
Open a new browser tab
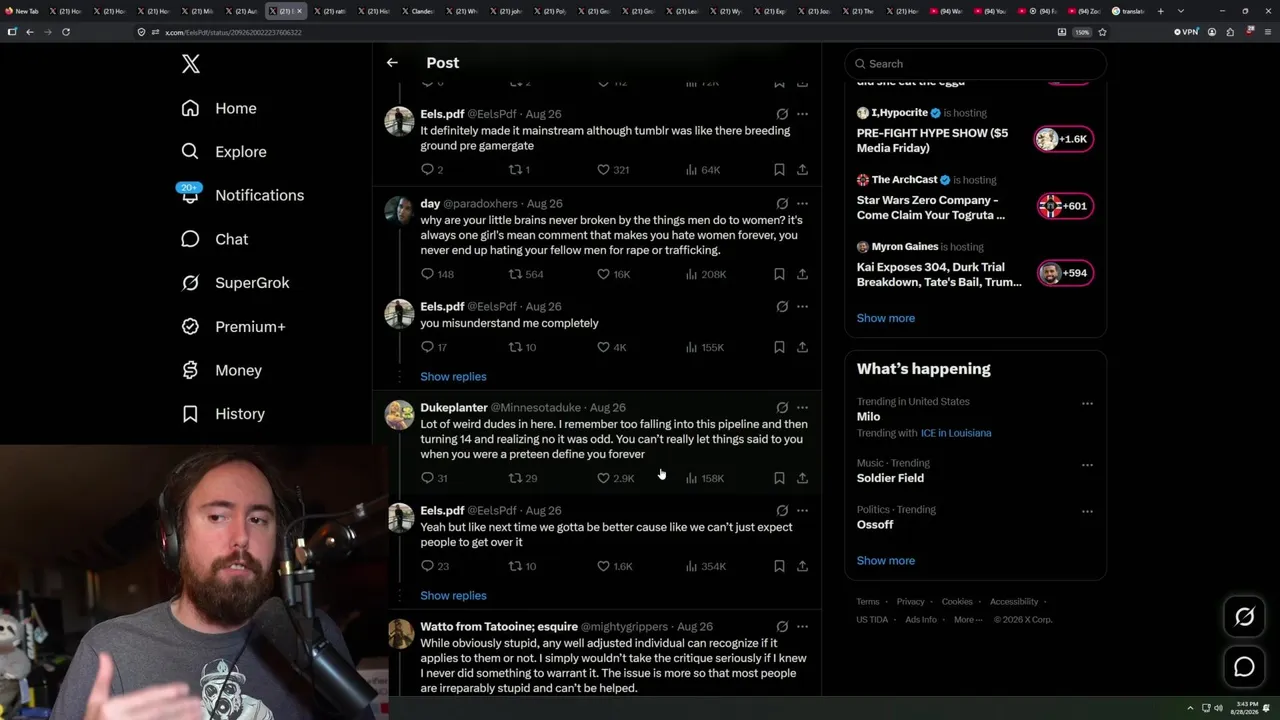pos(1160,11)
